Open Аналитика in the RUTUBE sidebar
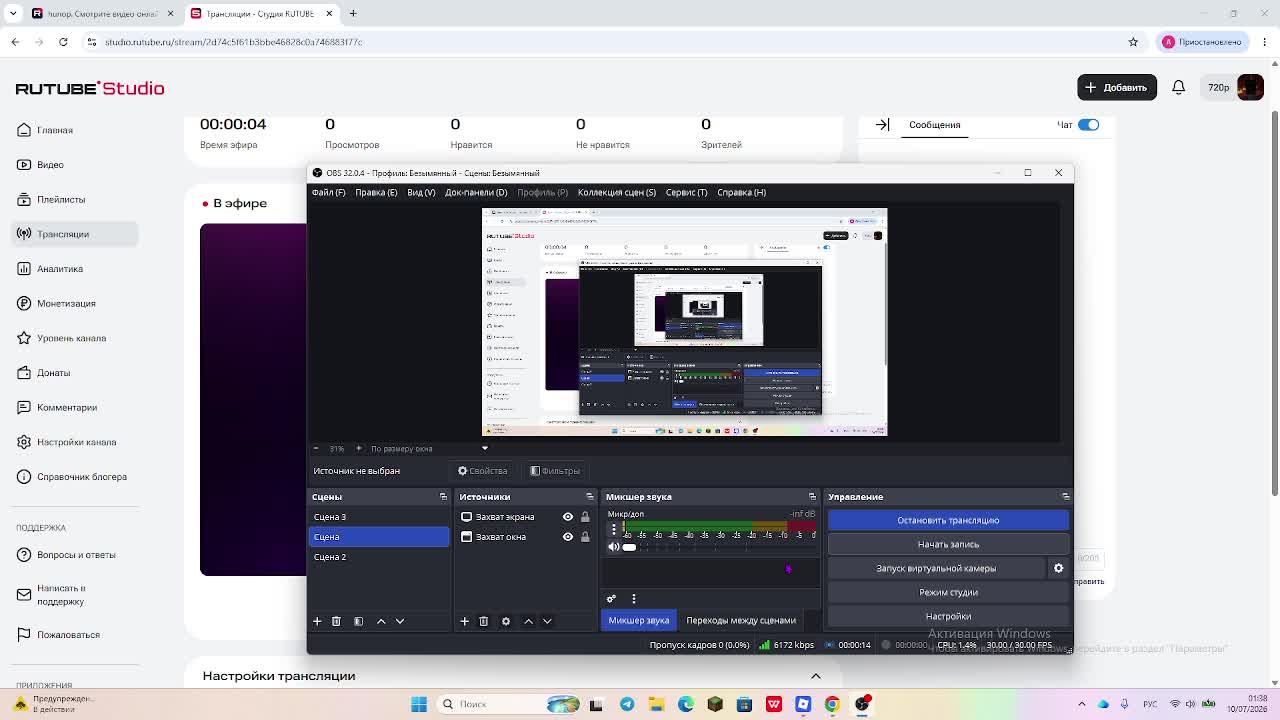The height and width of the screenshot is (720, 1280). 60,269
